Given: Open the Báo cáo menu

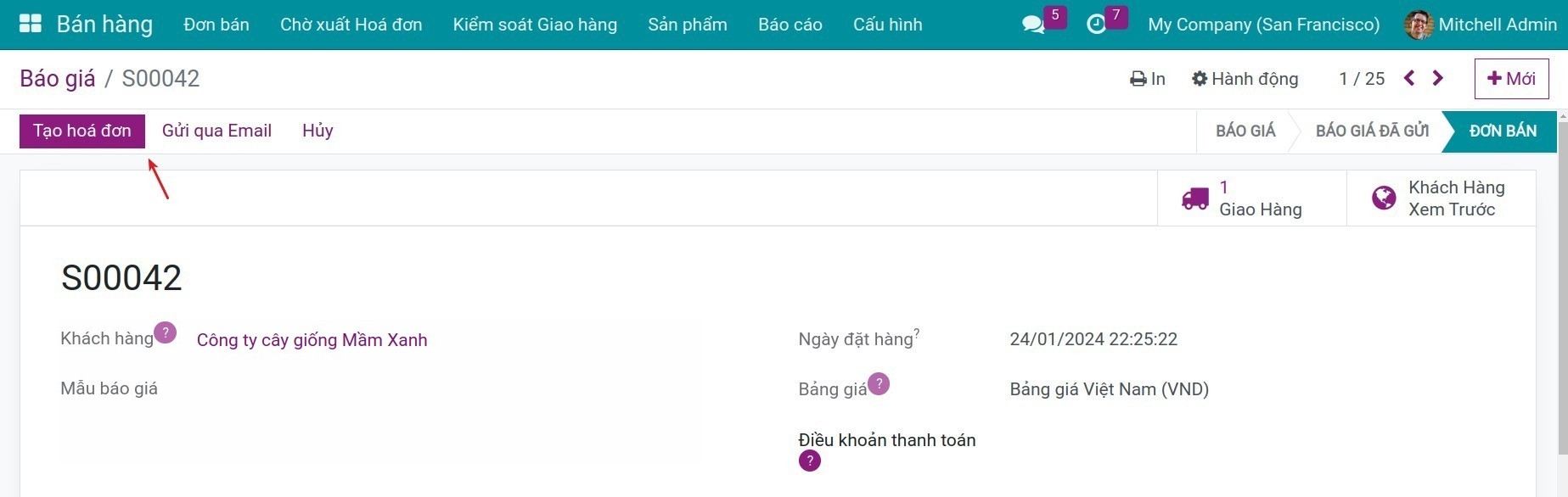Looking at the screenshot, I should tap(790, 25).
